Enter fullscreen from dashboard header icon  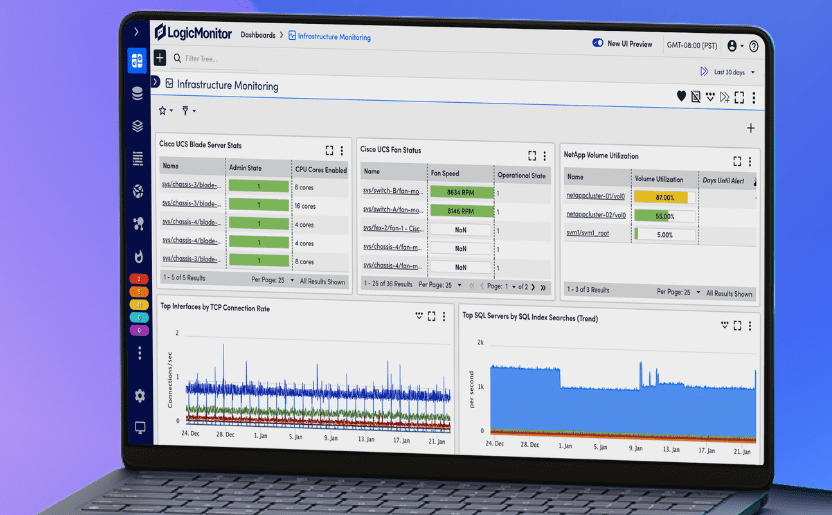[739, 98]
